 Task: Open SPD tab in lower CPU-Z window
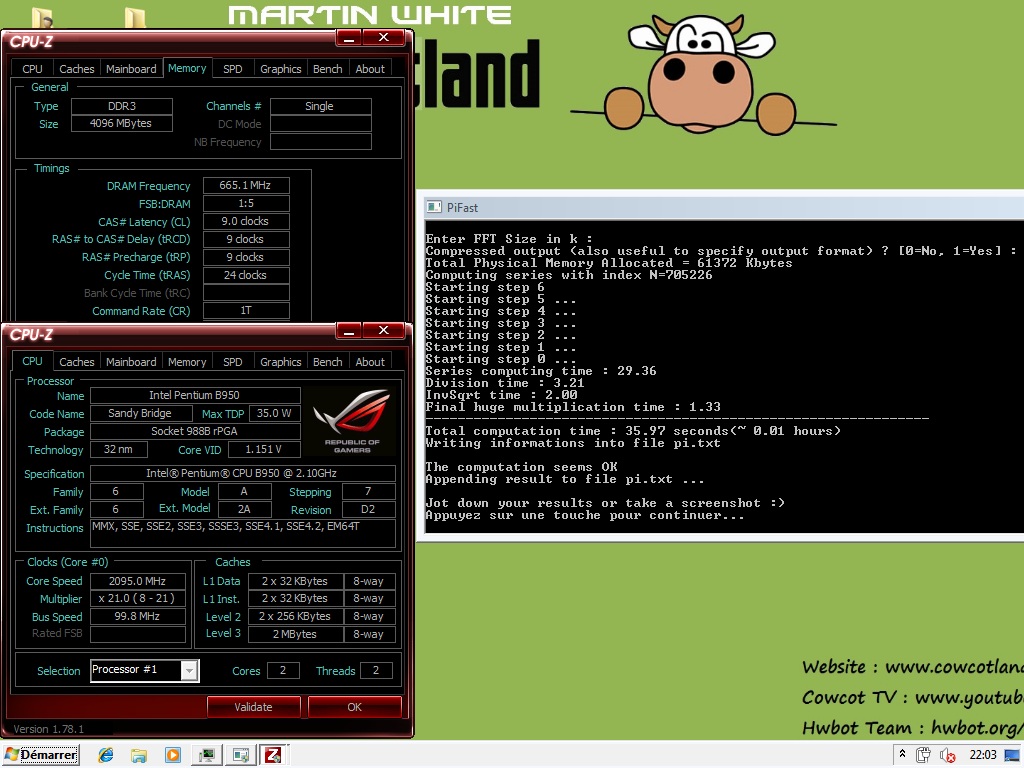click(232, 362)
